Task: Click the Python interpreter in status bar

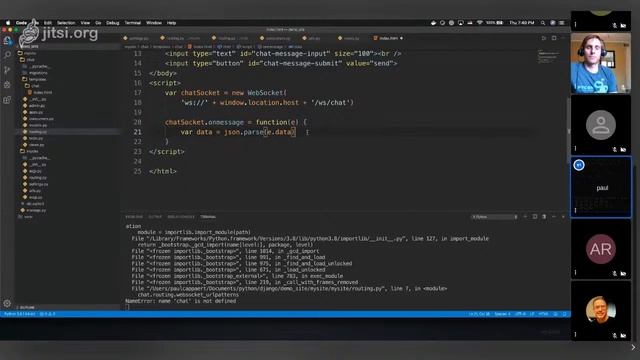Action: 19,314
